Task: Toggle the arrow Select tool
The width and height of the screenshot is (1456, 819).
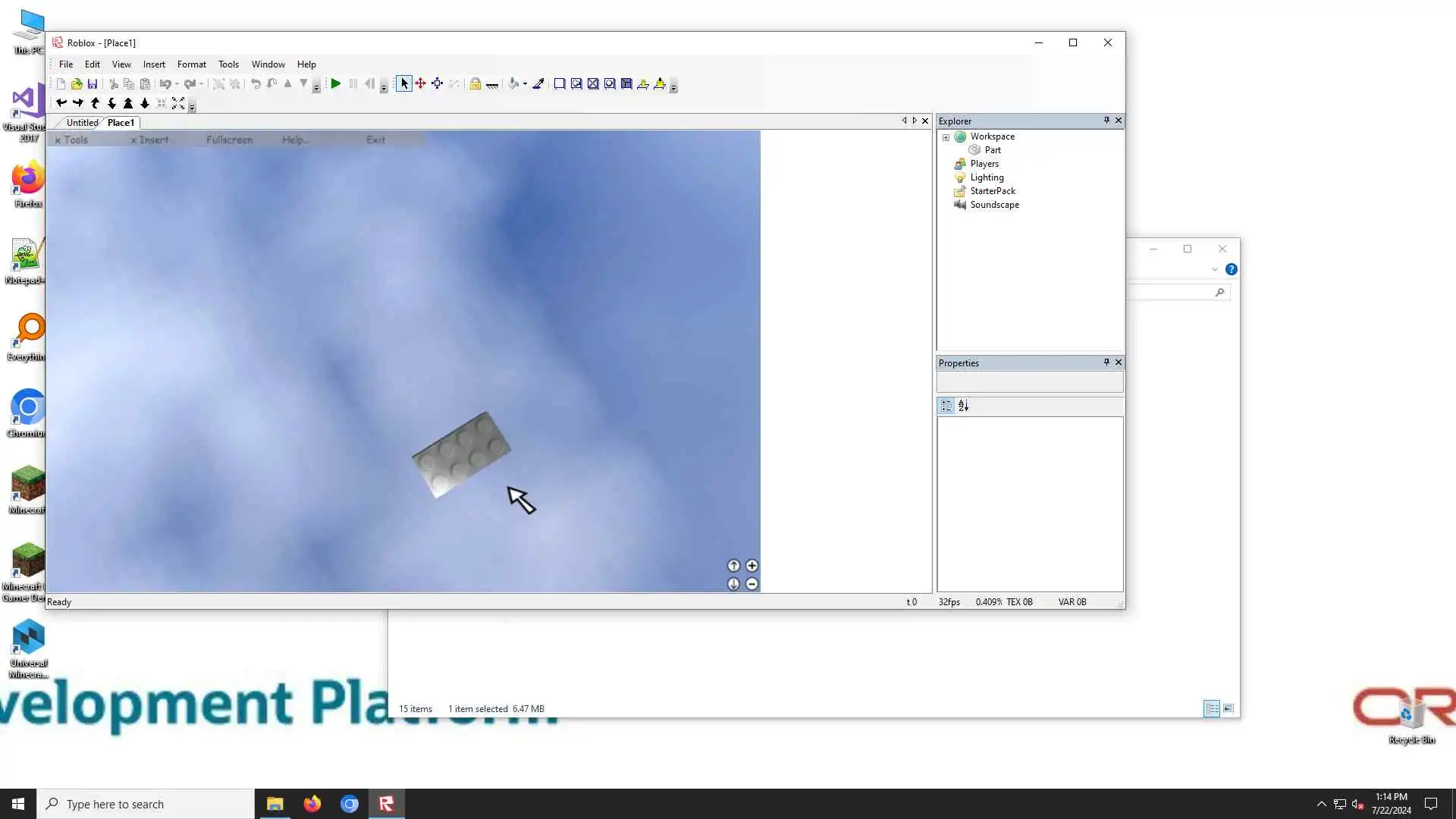Action: pos(404,84)
